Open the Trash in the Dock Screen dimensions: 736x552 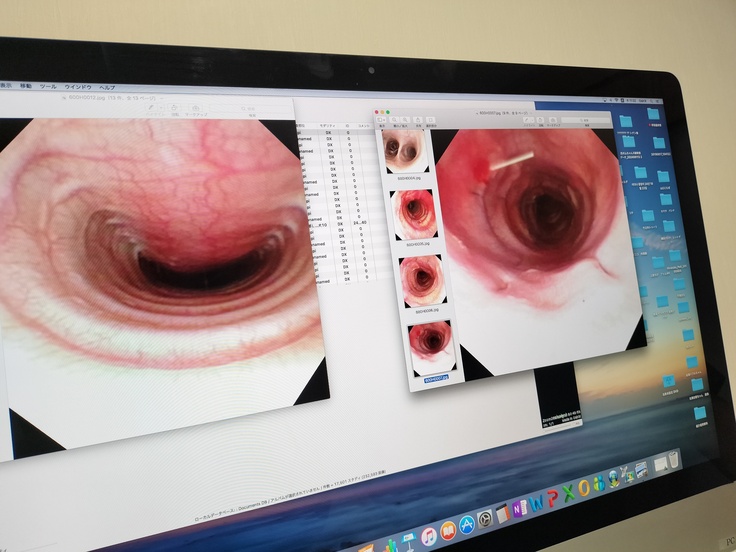[675, 461]
